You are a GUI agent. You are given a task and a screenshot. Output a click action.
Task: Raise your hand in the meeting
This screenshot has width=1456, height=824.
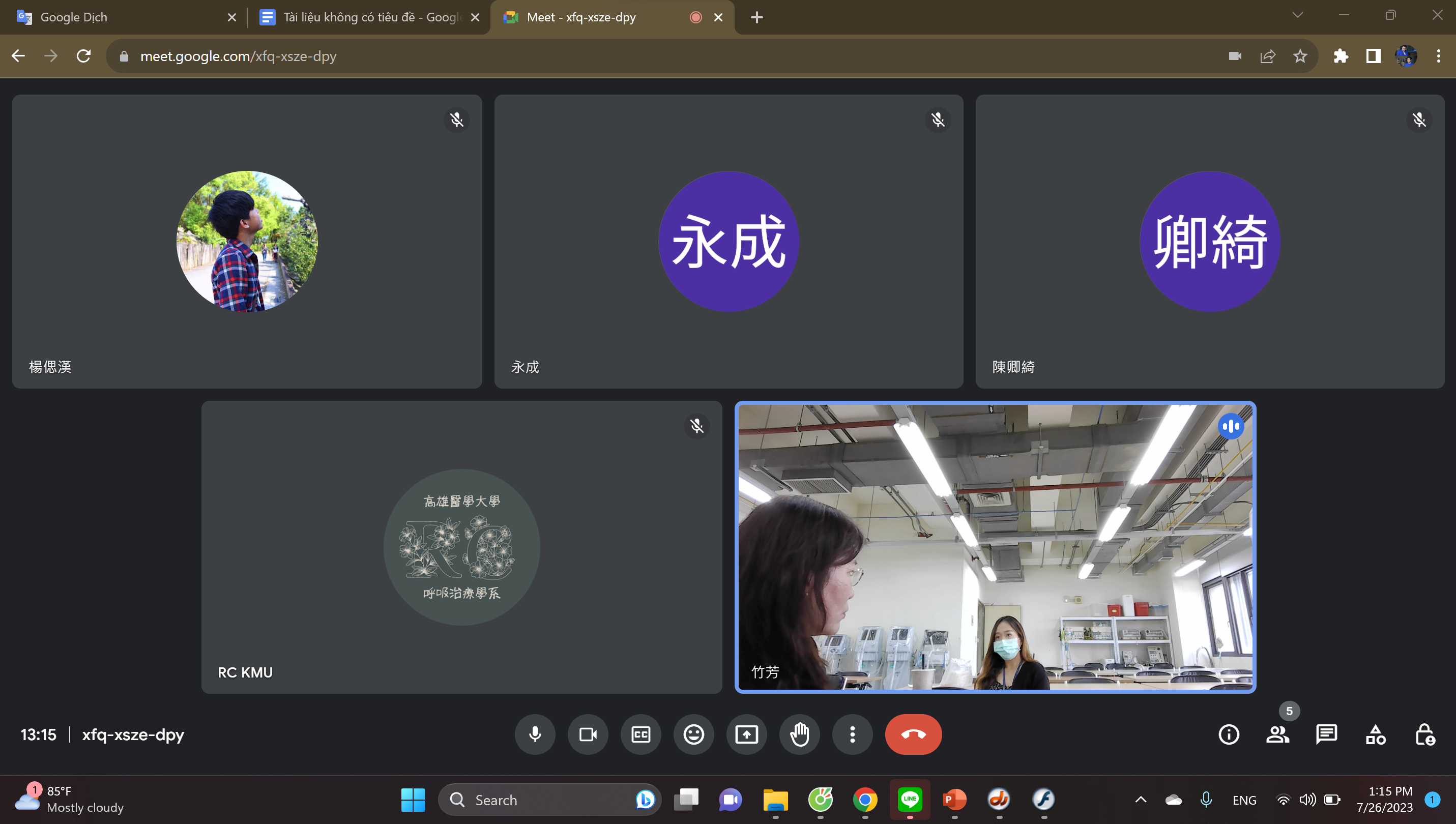(x=800, y=734)
